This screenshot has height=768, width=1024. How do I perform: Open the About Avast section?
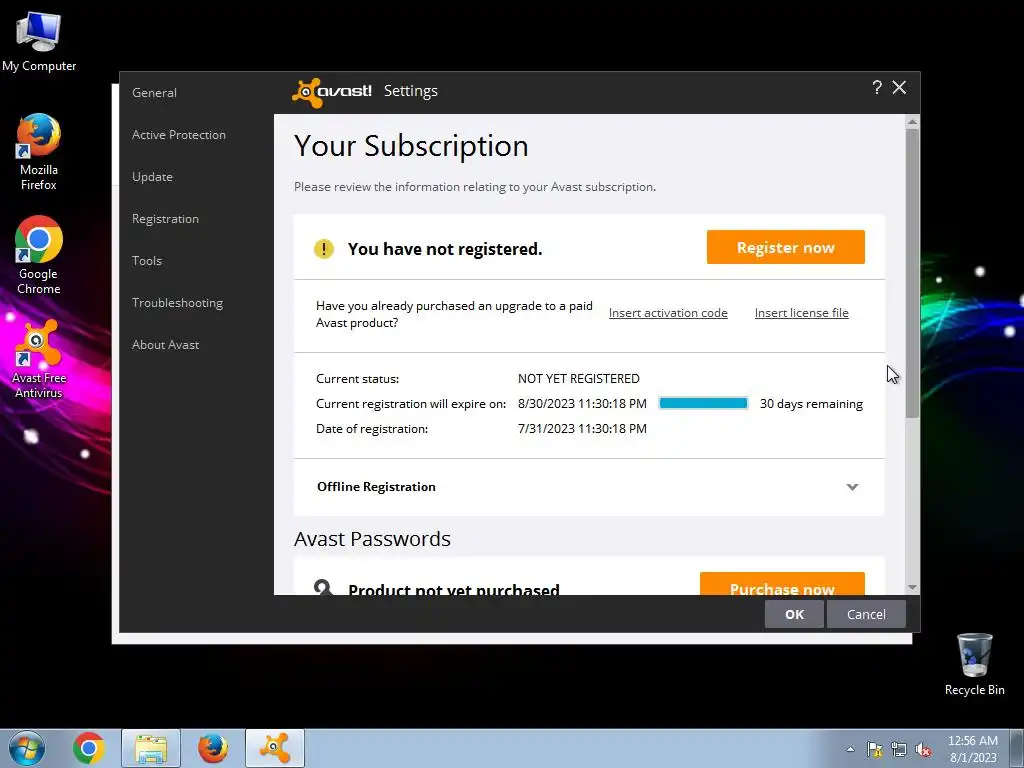pyautogui.click(x=165, y=345)
